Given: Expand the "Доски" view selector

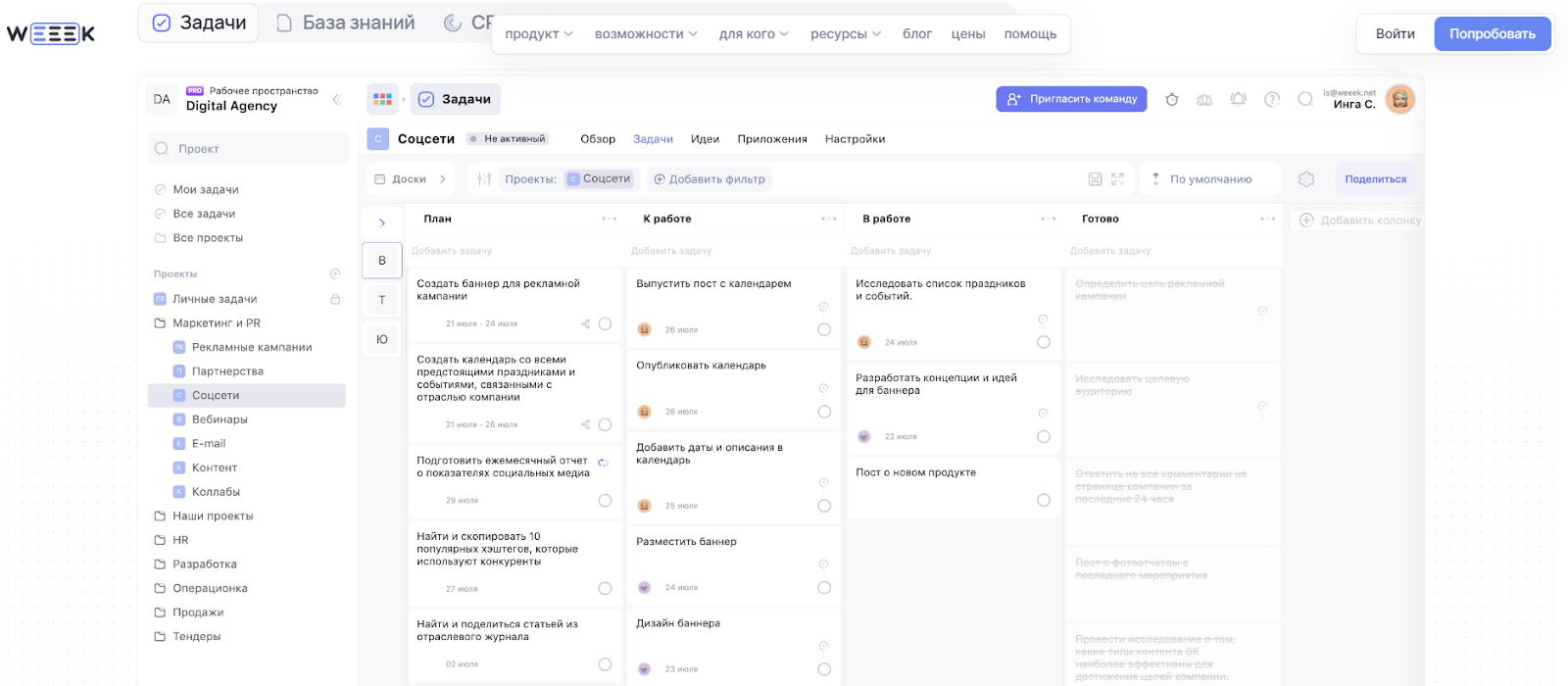Looking at the screenshot, I should click(410, 179).
